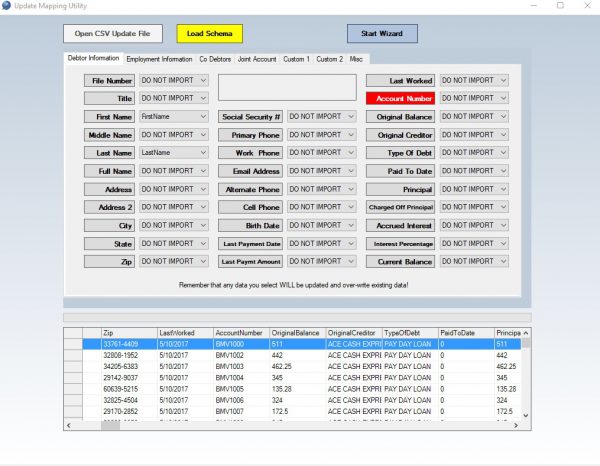The image size is (600, 466).
Task: Open the Title mapping dropdown
Action: (174, 98)
